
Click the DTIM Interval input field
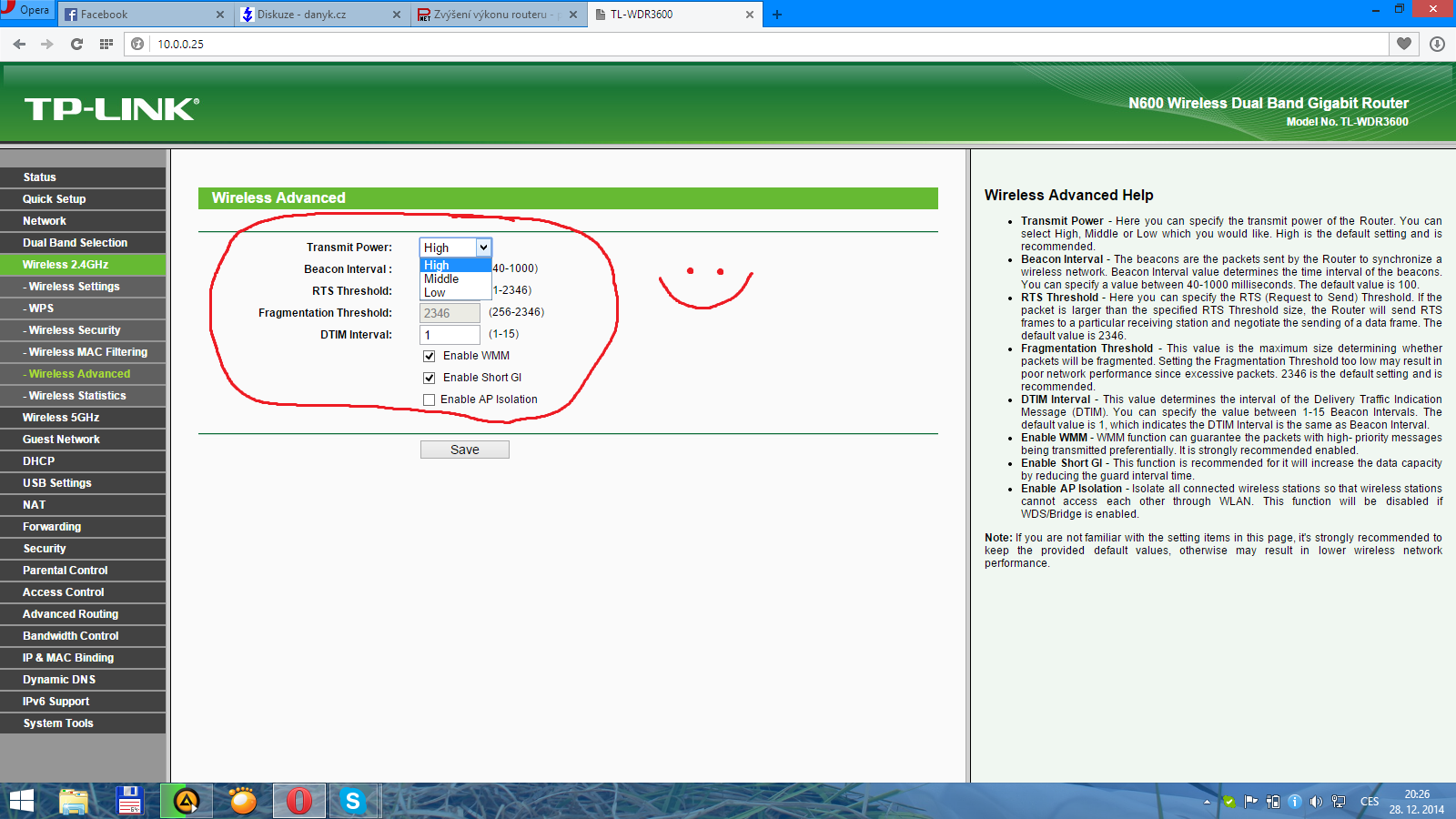[x=450, y=335]
